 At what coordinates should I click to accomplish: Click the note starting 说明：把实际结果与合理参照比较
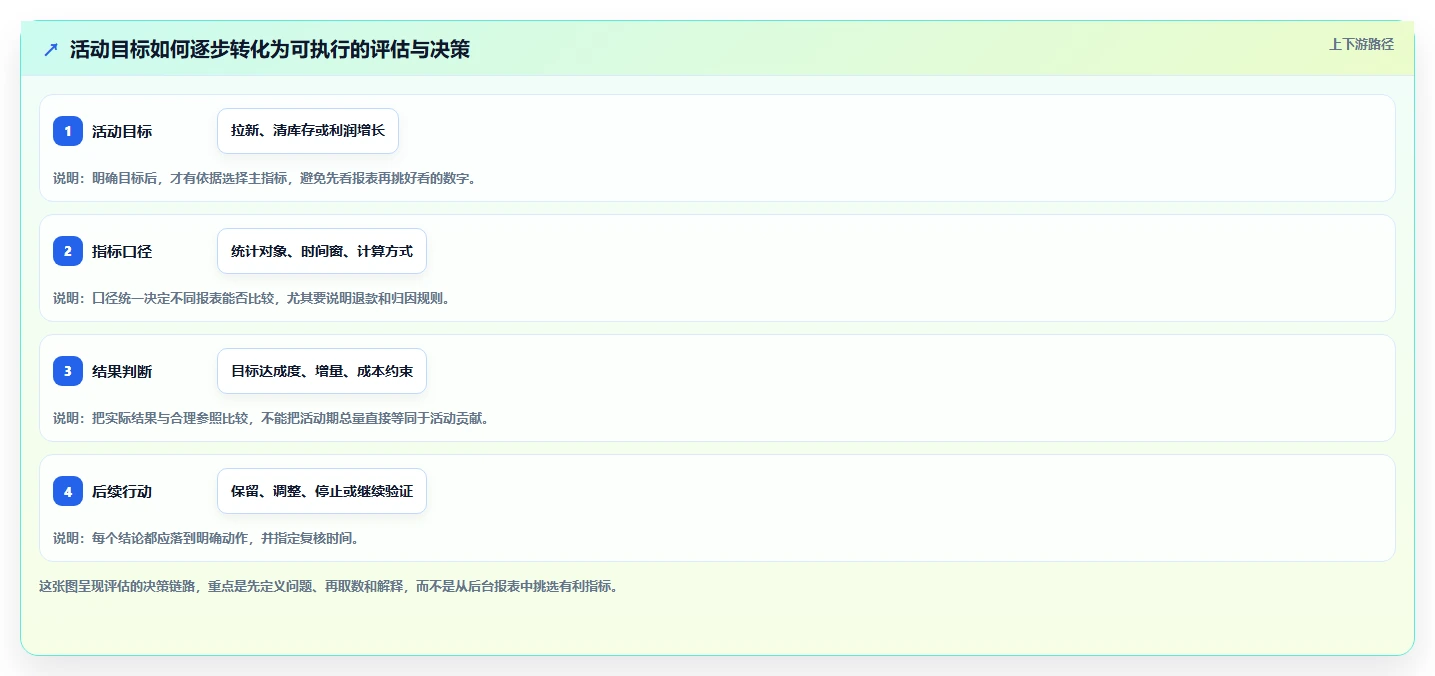pyautogui.click(x=272, y=418)
